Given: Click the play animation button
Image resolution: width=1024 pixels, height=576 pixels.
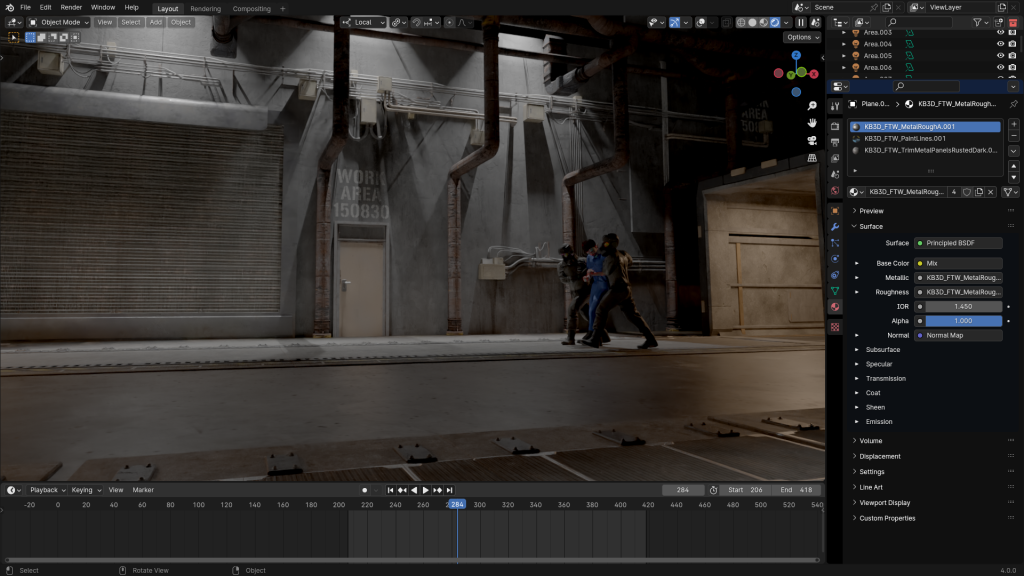Looking at the screenshot, I should pyautogui.click(x=425, y=490).
